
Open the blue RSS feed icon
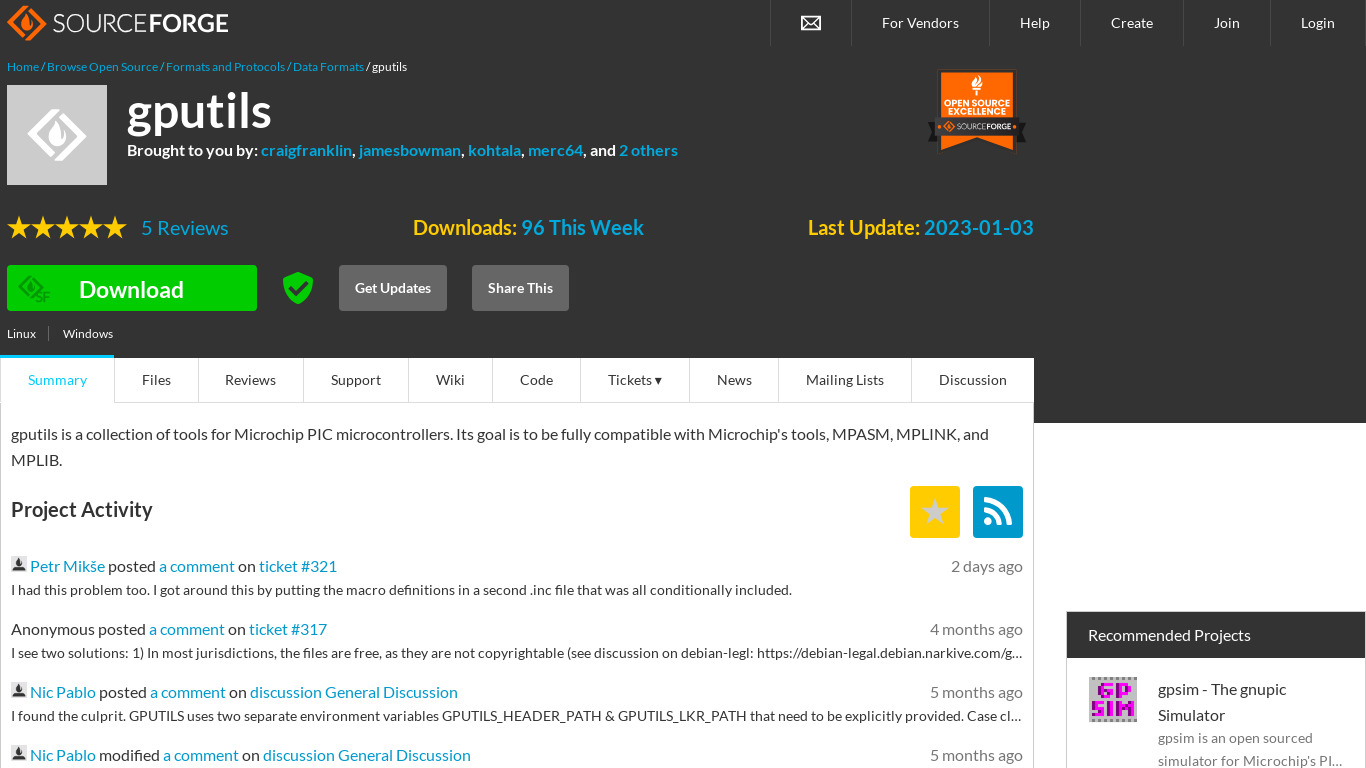click(998, 512)
